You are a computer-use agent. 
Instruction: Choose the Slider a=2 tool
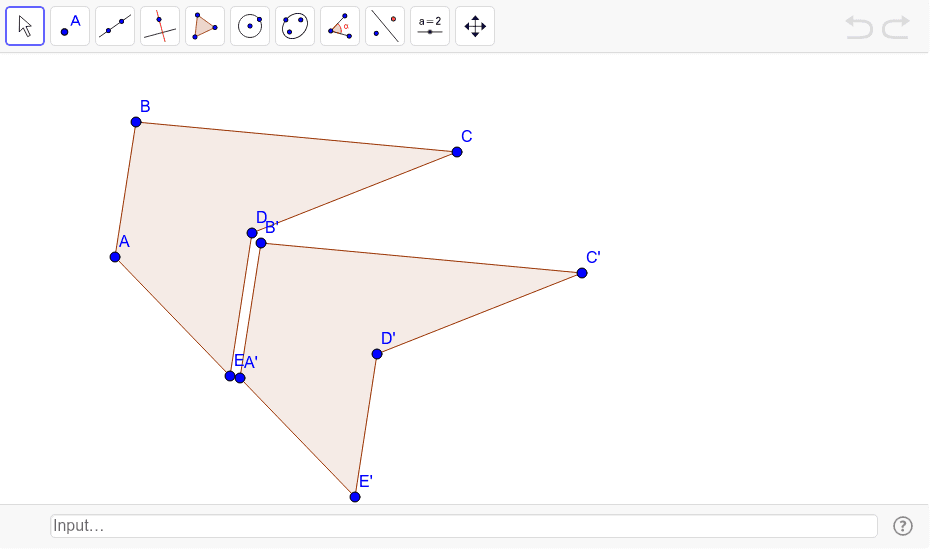[x=430, y=26]
